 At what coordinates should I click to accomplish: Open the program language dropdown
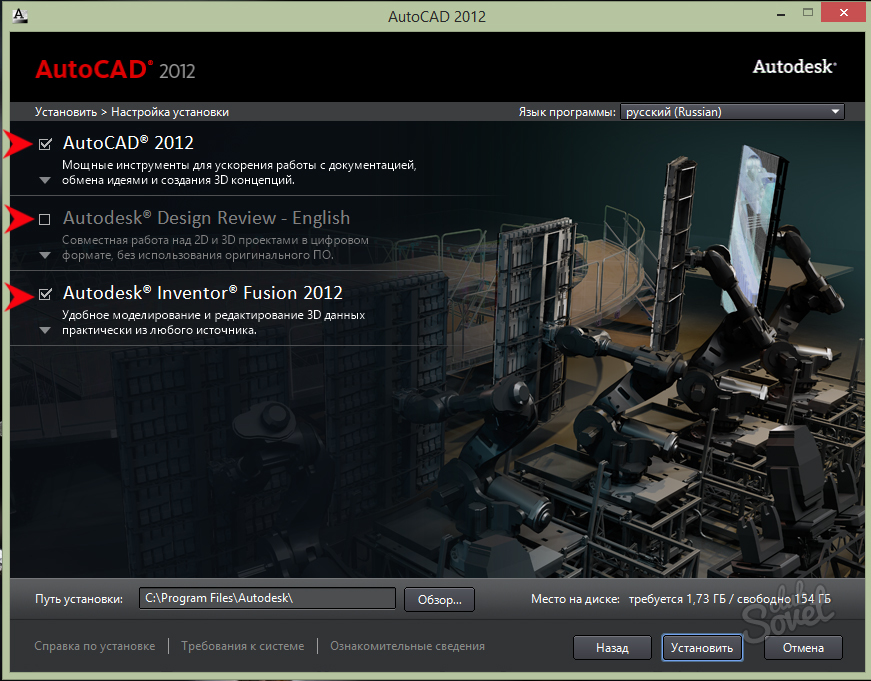[x=732, y=112]
